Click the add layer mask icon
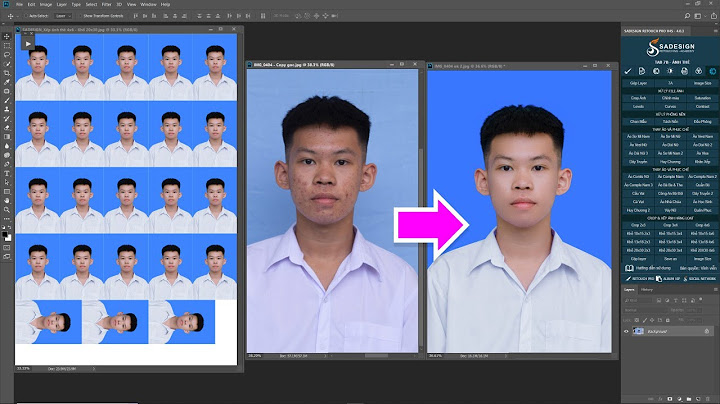Viewport: 720px width, 404px height. pos(670,399)
